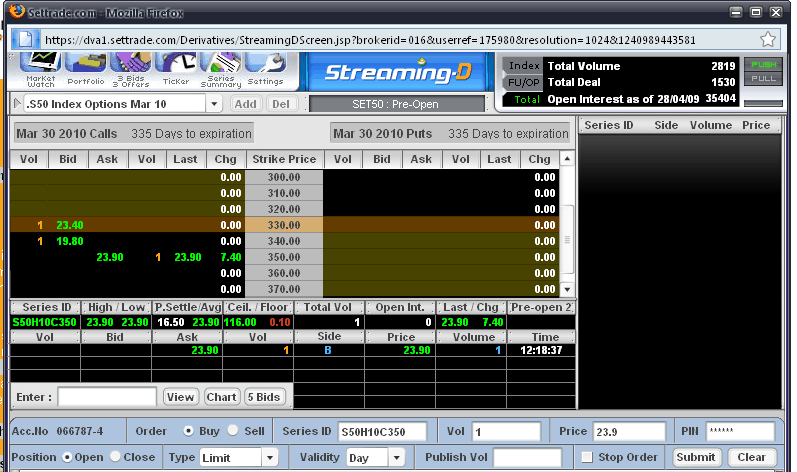The image size is (797, 472).
Task: Open the Validity Day dropdown
Action: 396,458
